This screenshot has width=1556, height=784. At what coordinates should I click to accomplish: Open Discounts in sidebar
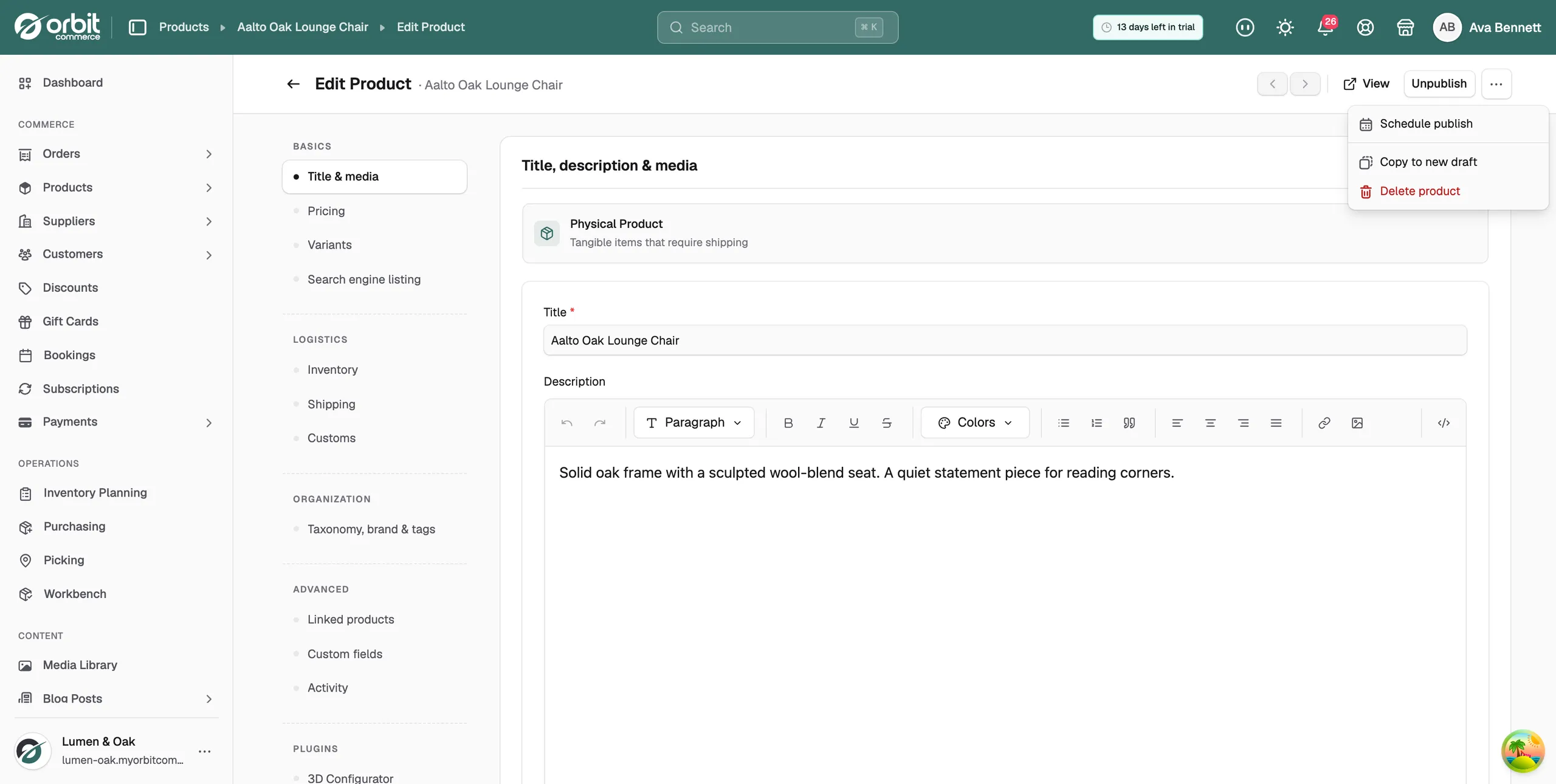tap(70, 288)
